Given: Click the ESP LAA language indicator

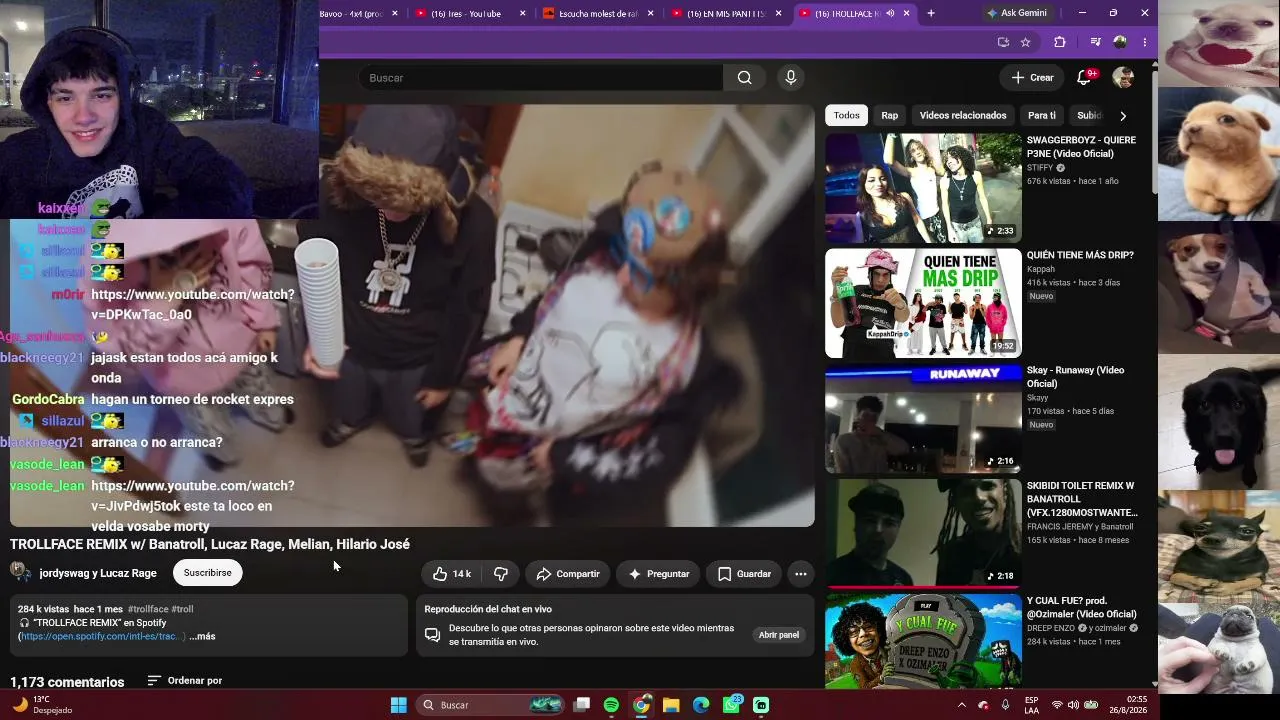Looking at the screenshot, I should tap(1031, 705).
